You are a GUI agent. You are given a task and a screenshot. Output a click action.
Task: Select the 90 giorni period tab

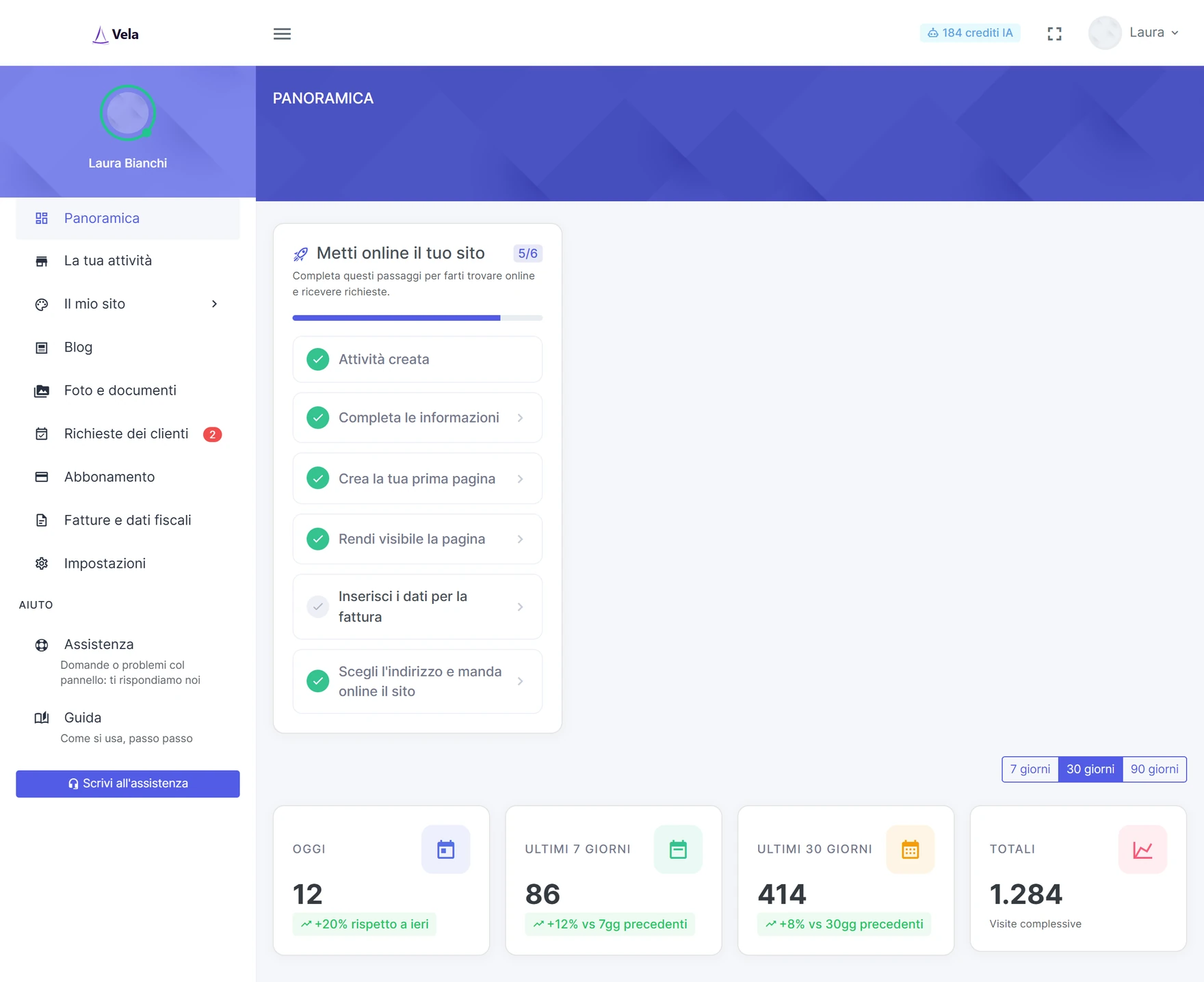coord(1154,769)
